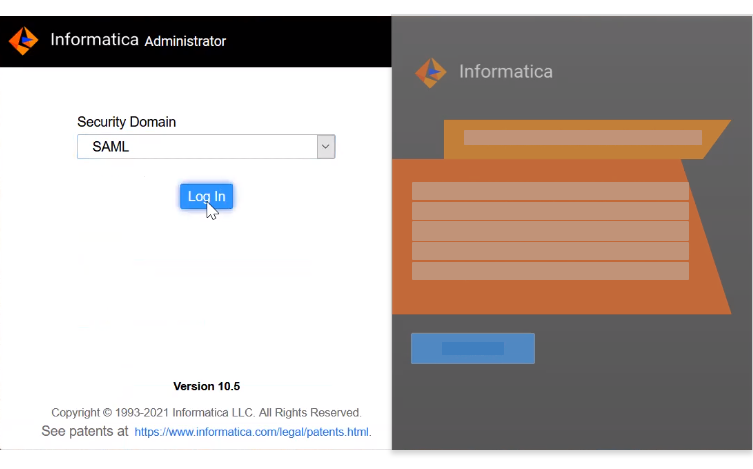
Task: Select the middle row in the orange form illustration
Action: click(550, 231)
